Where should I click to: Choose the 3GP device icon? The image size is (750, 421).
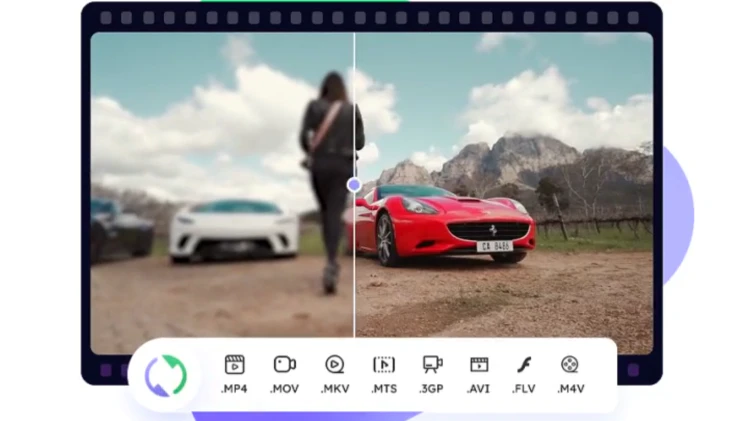432,365
